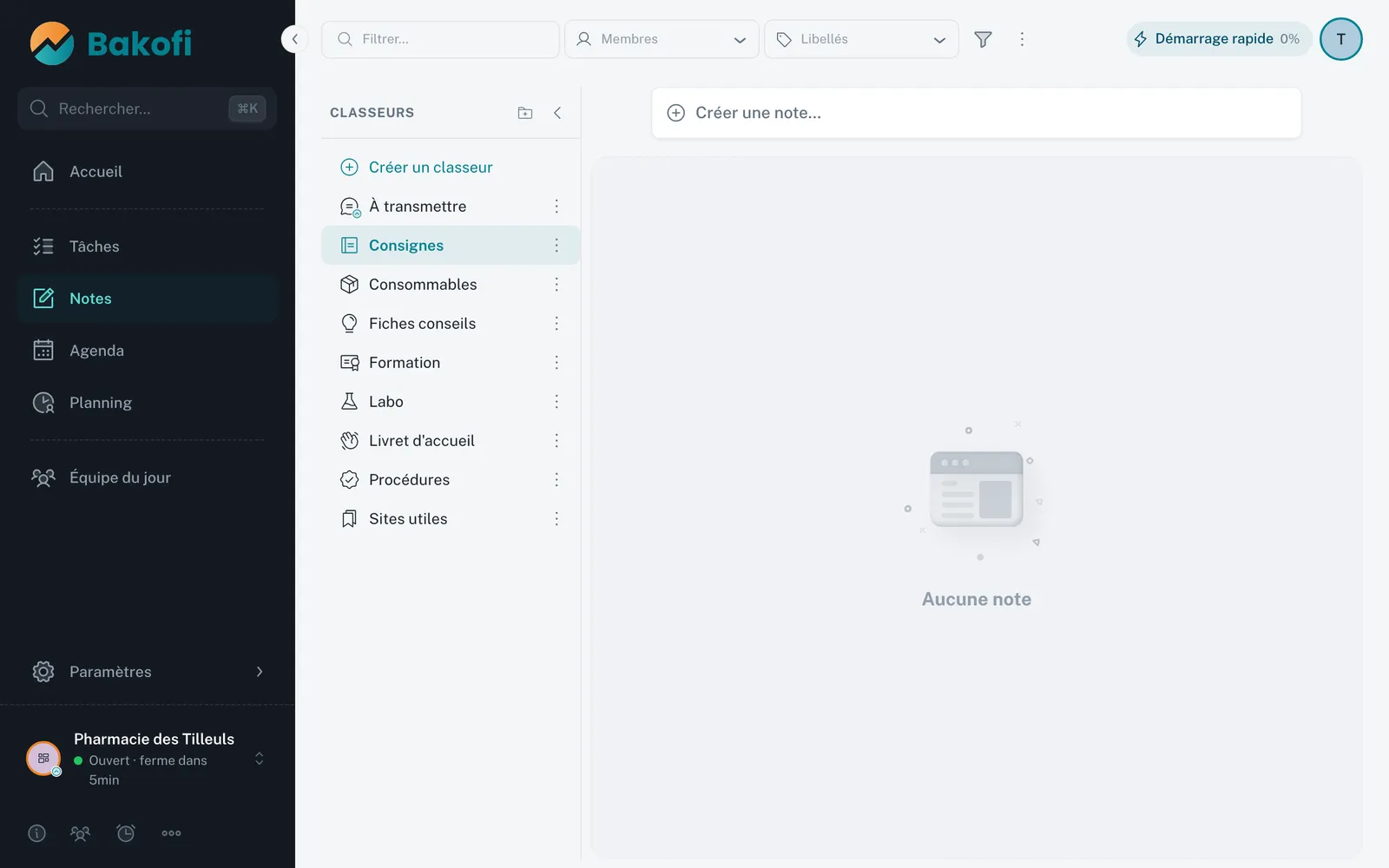Open the Pharmacie des Tilleuls switcher
The image size is (1389, 868).
[148, 759]
